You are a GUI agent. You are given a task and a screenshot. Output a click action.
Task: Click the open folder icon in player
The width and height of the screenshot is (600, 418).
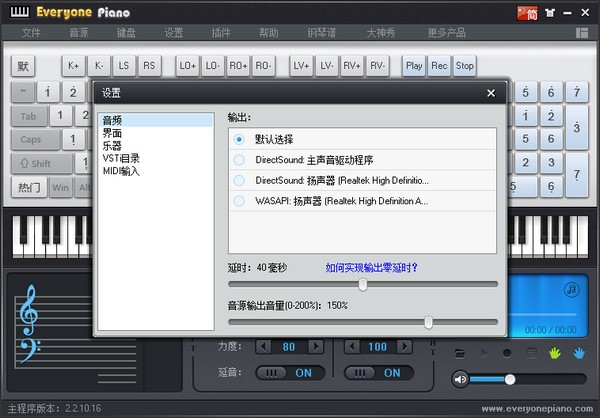click(460, 352)
